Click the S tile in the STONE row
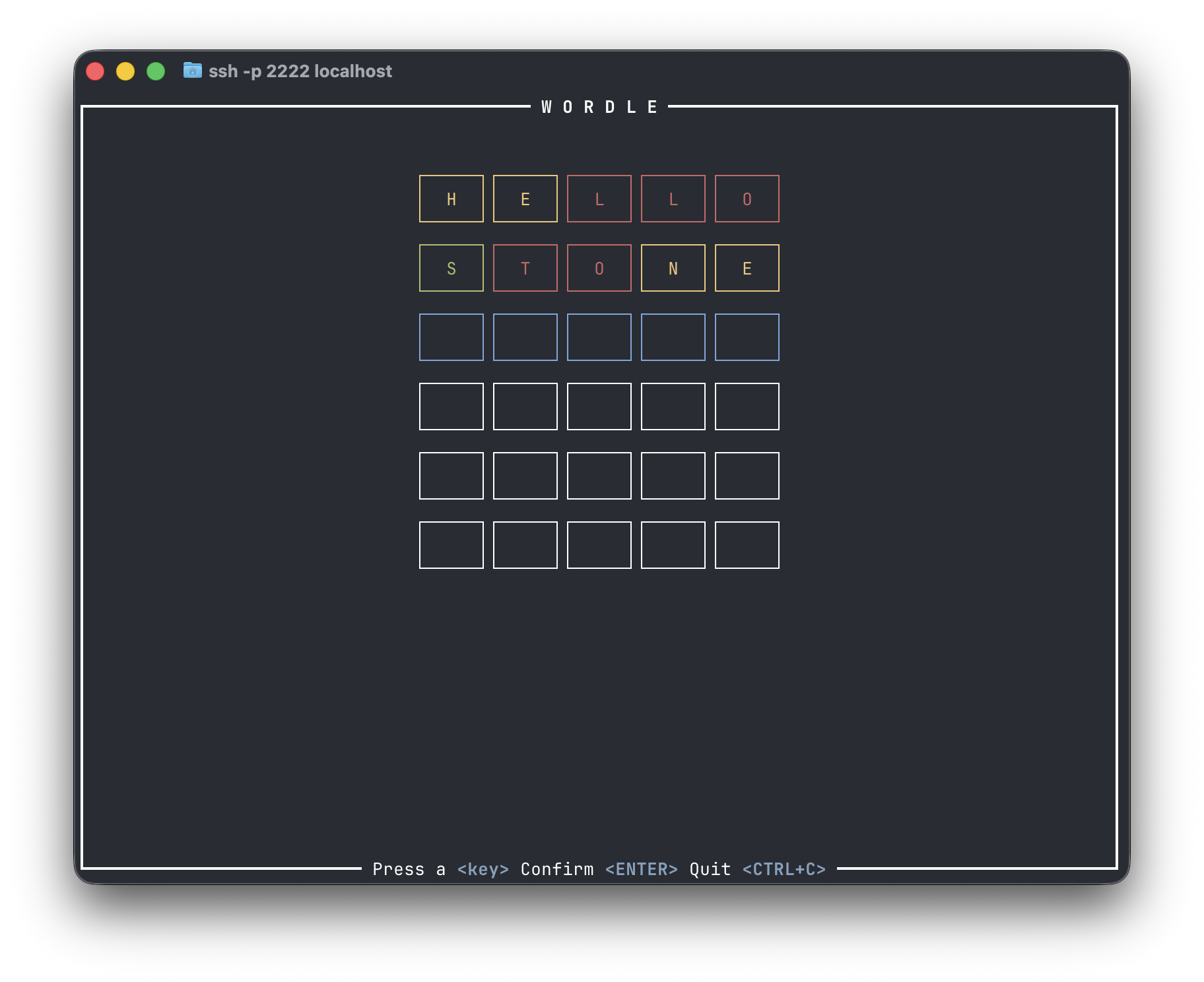The width and height of the screenshot is (1204, 982). [x=451, y=268]
